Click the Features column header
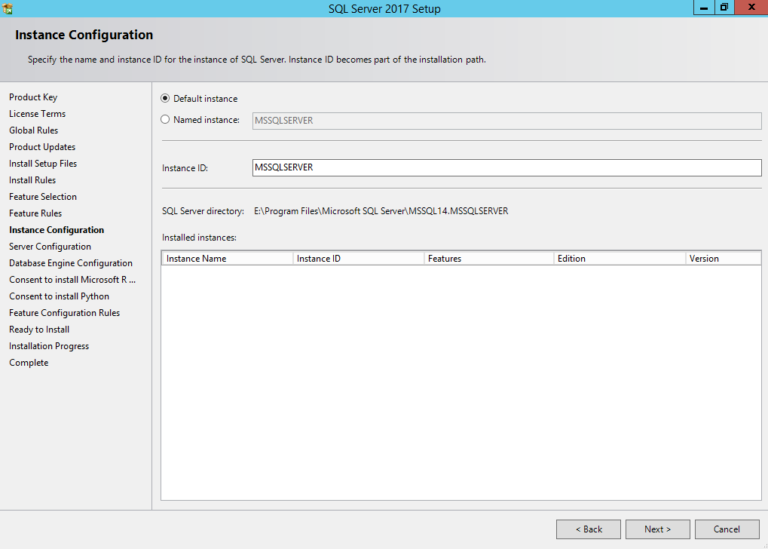Image resolution: width=768 pixels, height=549 pixels. click(489, 259)
